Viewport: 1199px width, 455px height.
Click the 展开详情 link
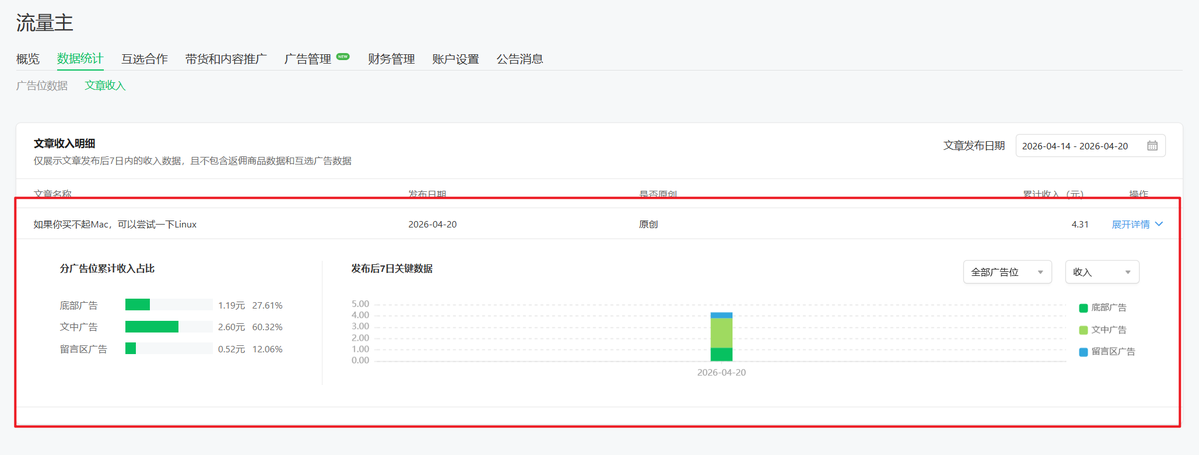click(1130, 224)
